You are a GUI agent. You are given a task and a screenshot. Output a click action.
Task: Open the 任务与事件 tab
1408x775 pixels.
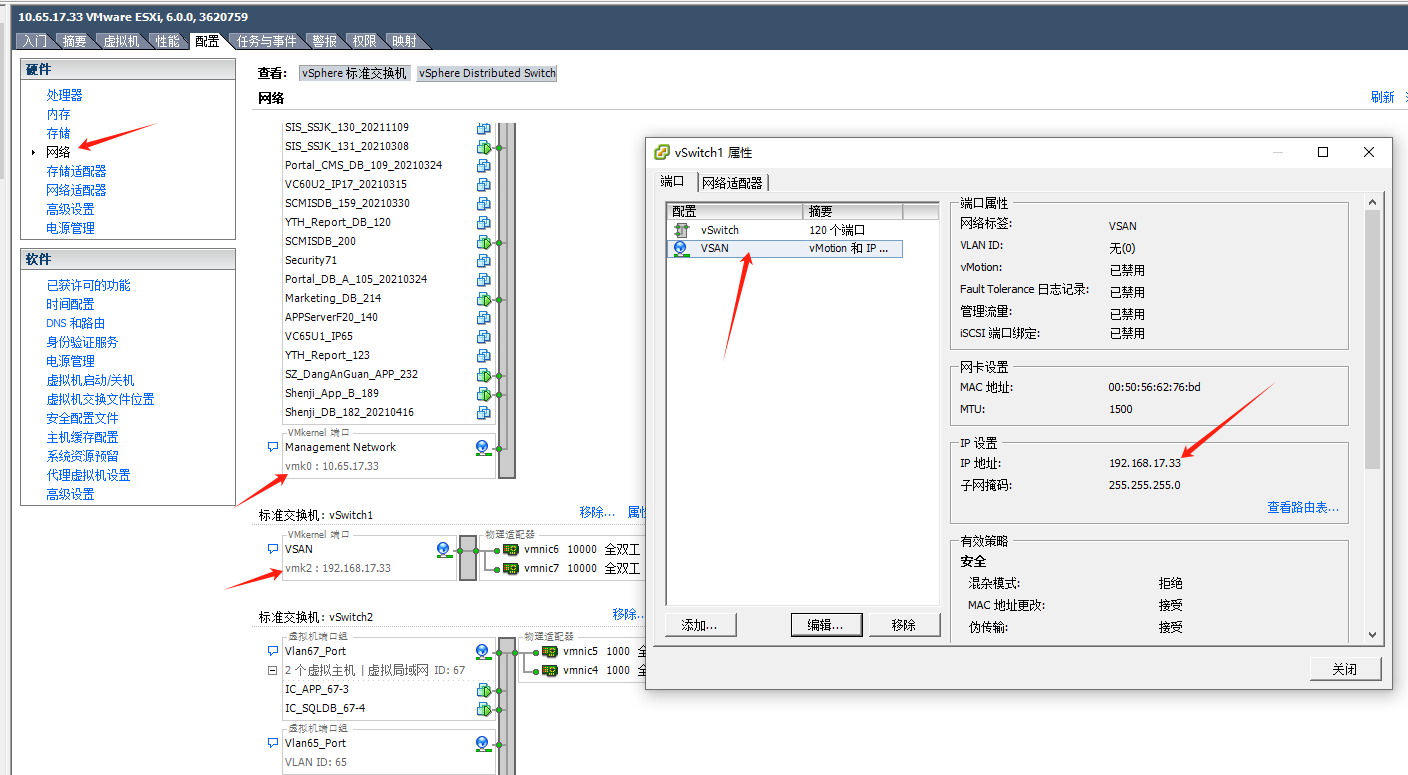(267, 41)
